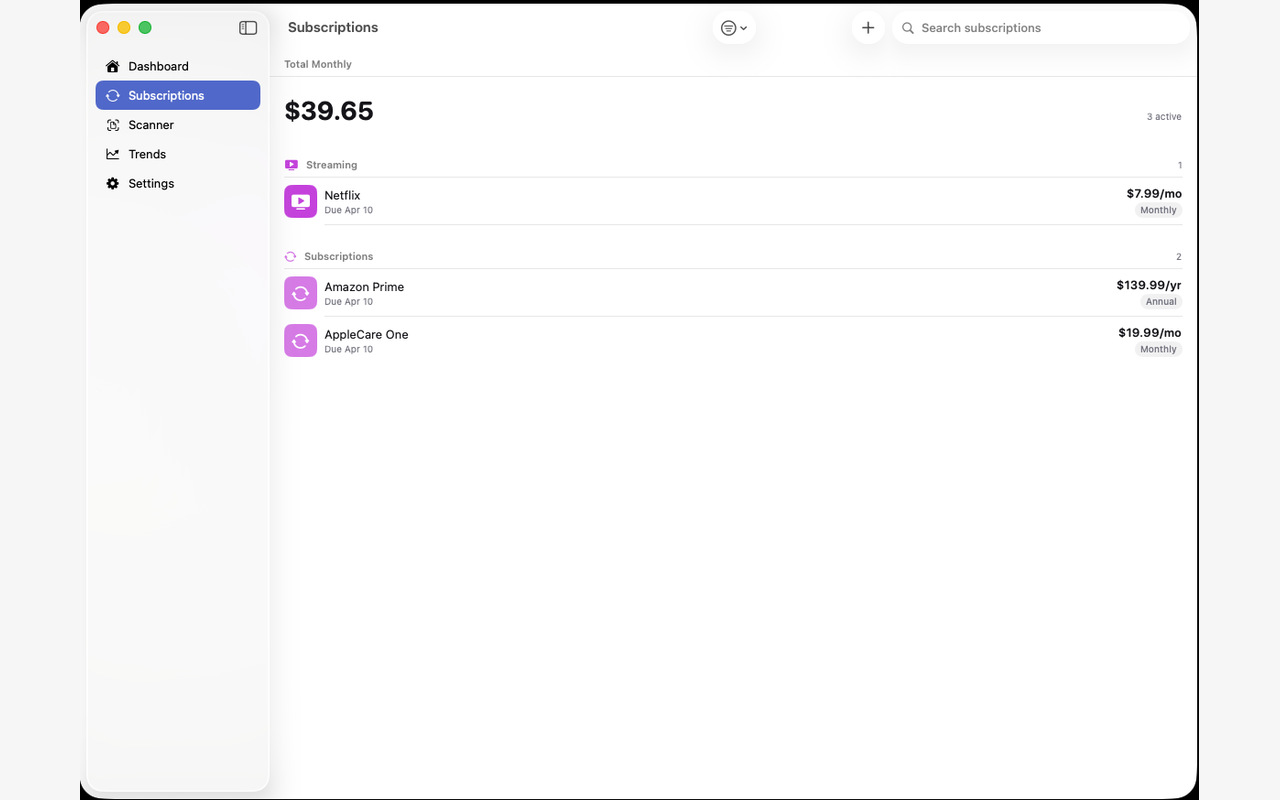Viewport: 1280px width, 800px height.
Task: Click the Netflix streaming icon
Action: 300,201
